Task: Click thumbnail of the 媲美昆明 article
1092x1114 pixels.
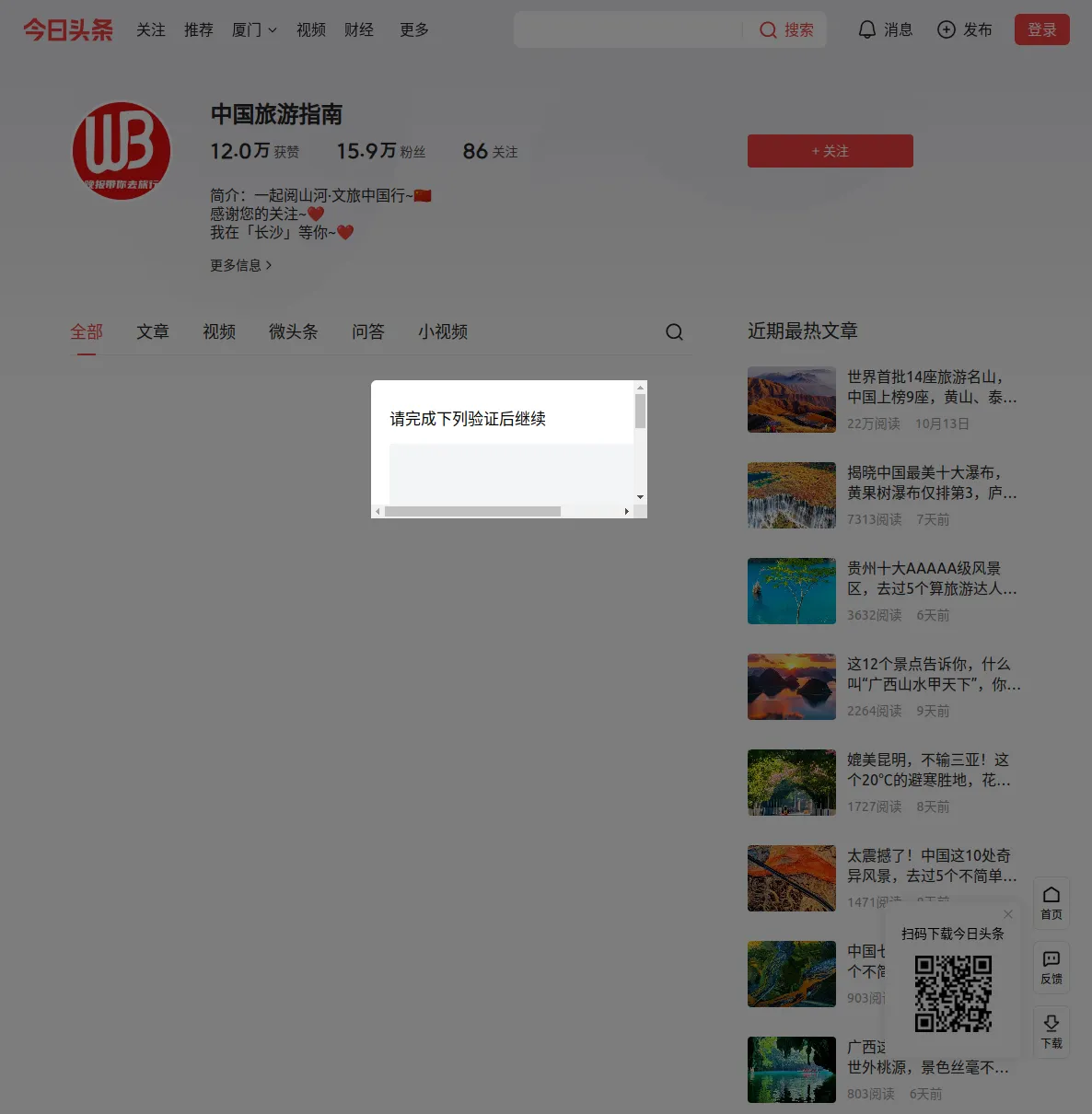Action: (x=792, y=783)
